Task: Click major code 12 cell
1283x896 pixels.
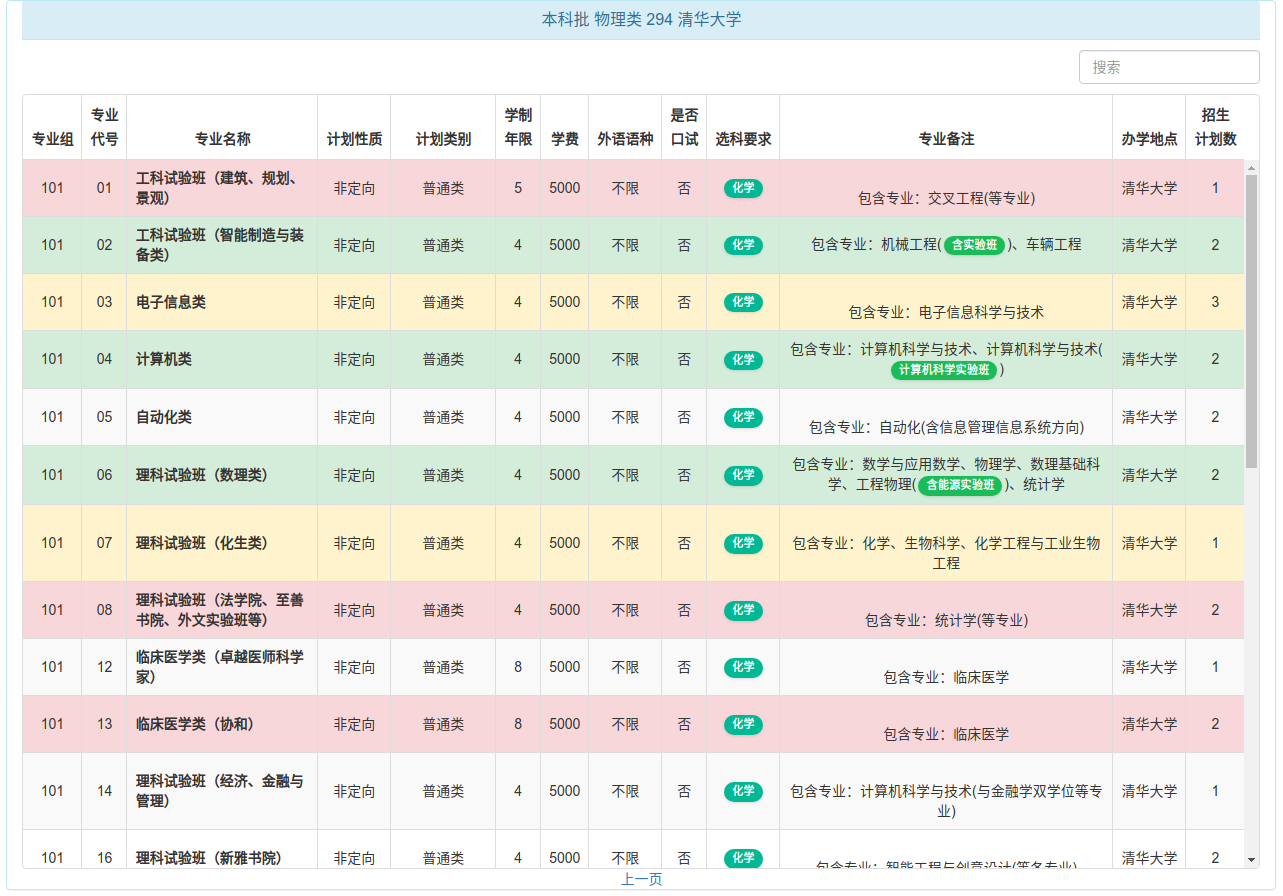Action: (104, 667)
